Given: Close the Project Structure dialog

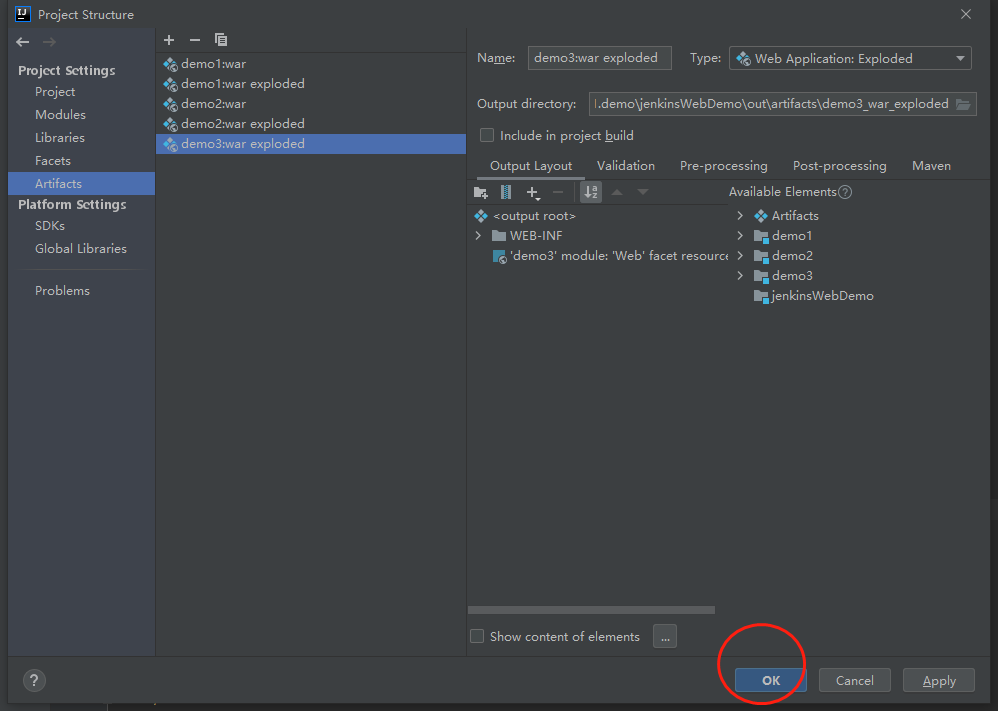Looking at the screenshot, I should click(x=966, y=14).
